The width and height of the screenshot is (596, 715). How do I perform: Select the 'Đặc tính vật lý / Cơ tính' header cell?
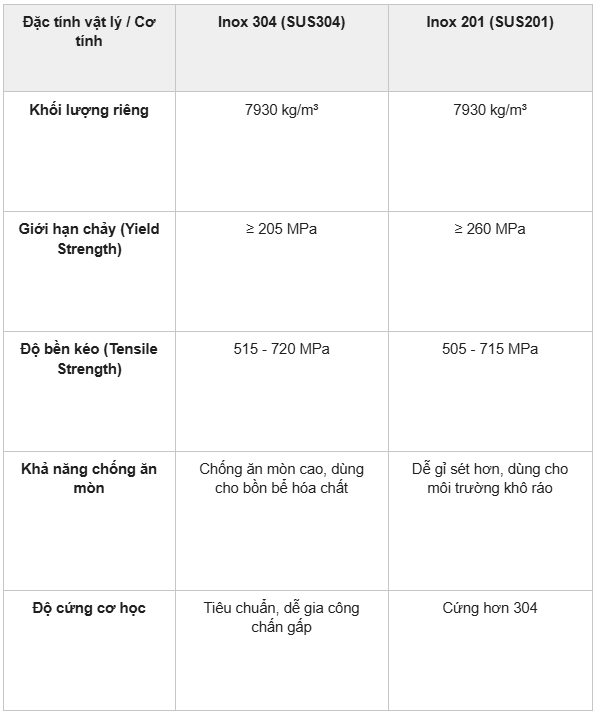[x=89, y=48]
